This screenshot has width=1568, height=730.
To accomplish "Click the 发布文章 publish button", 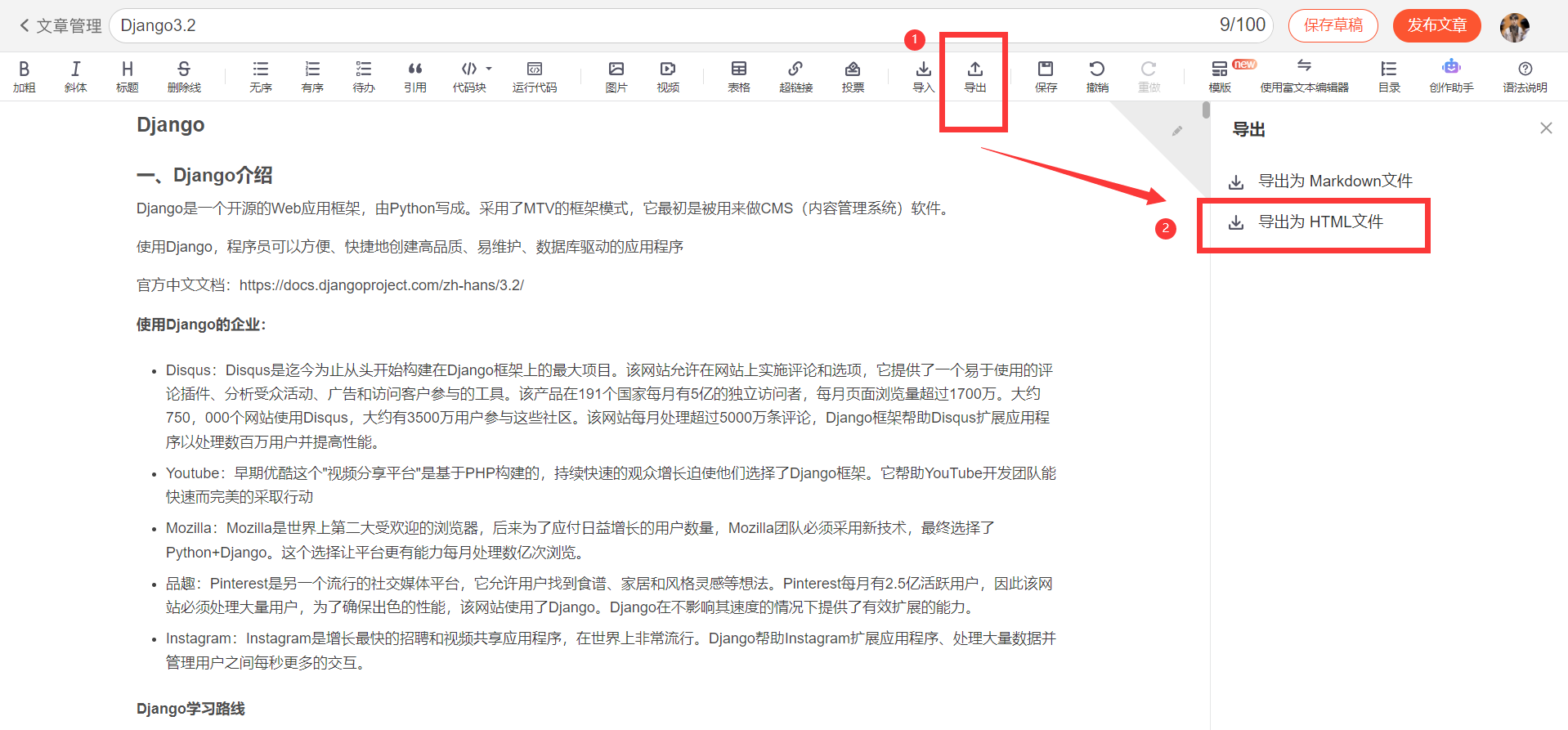I will (1436, 25).
